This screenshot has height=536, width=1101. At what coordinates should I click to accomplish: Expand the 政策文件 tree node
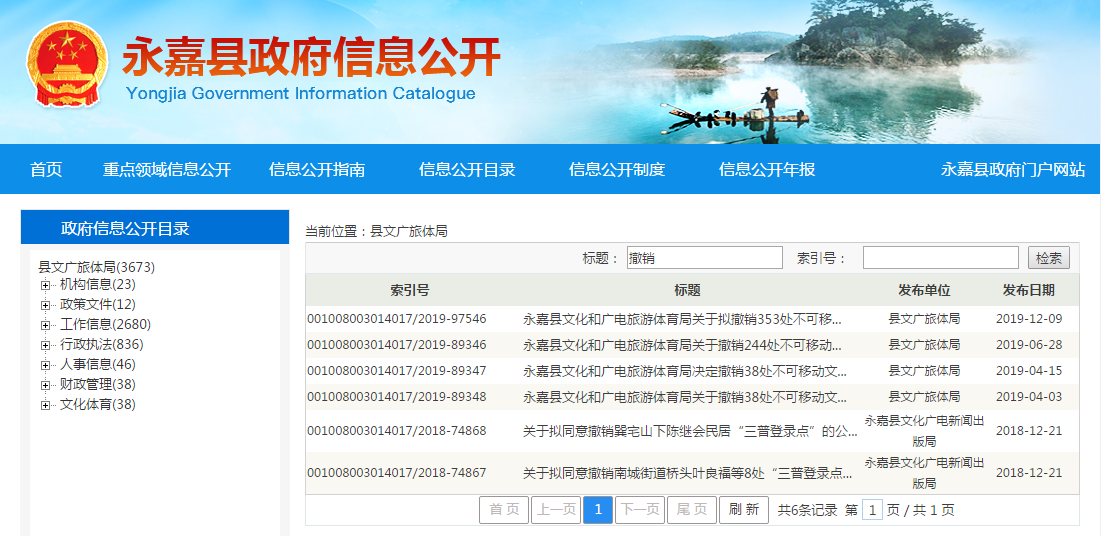45,305
